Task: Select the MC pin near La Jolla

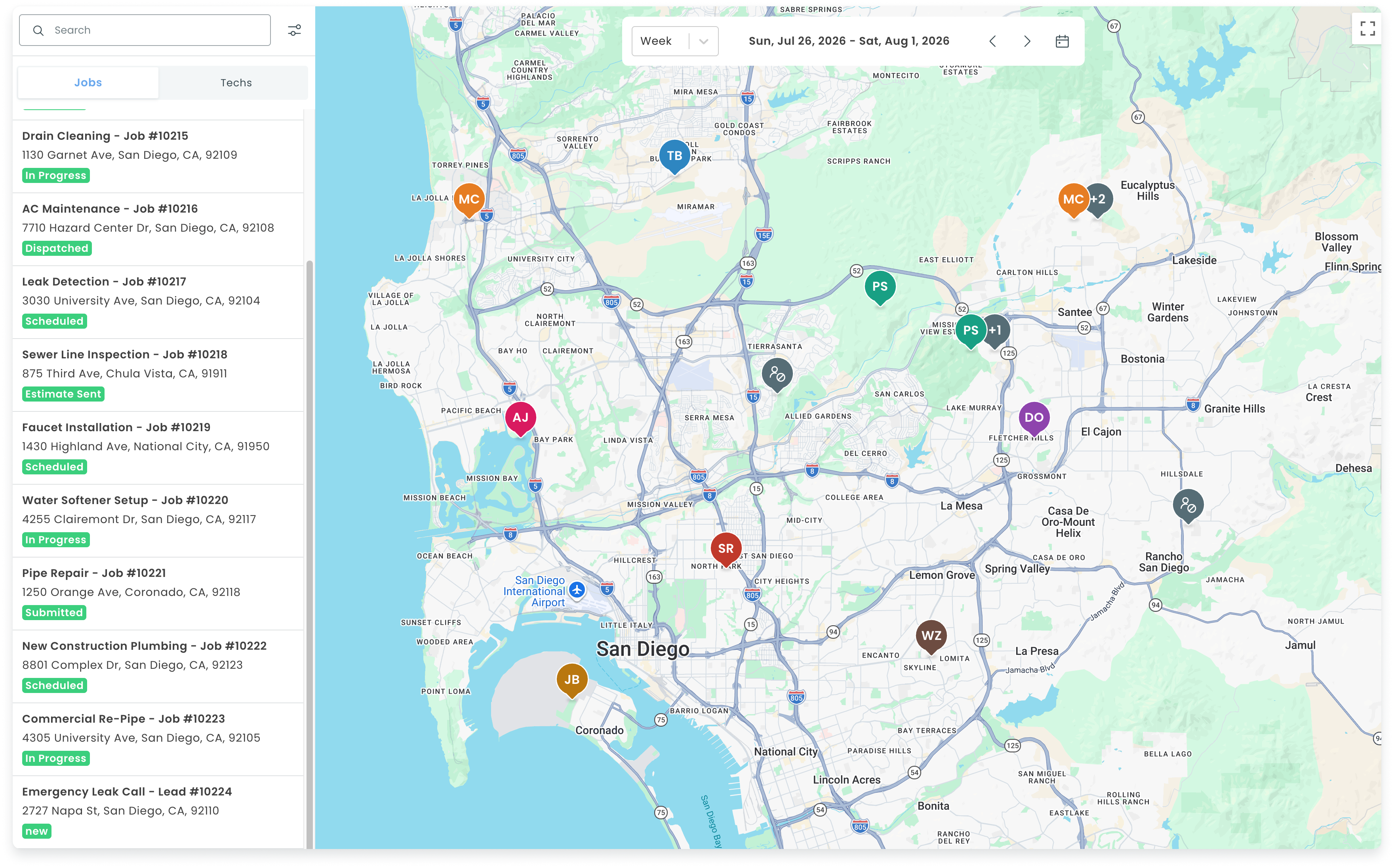Action: [469, 200]
